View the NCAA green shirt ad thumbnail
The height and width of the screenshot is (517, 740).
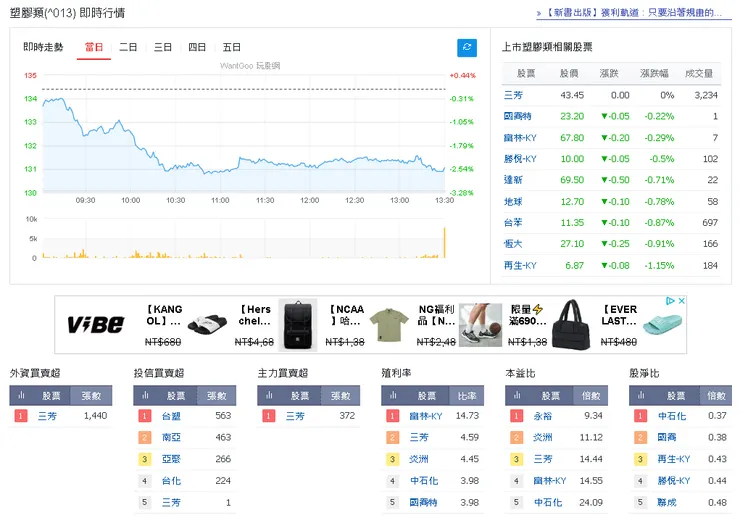389,325
